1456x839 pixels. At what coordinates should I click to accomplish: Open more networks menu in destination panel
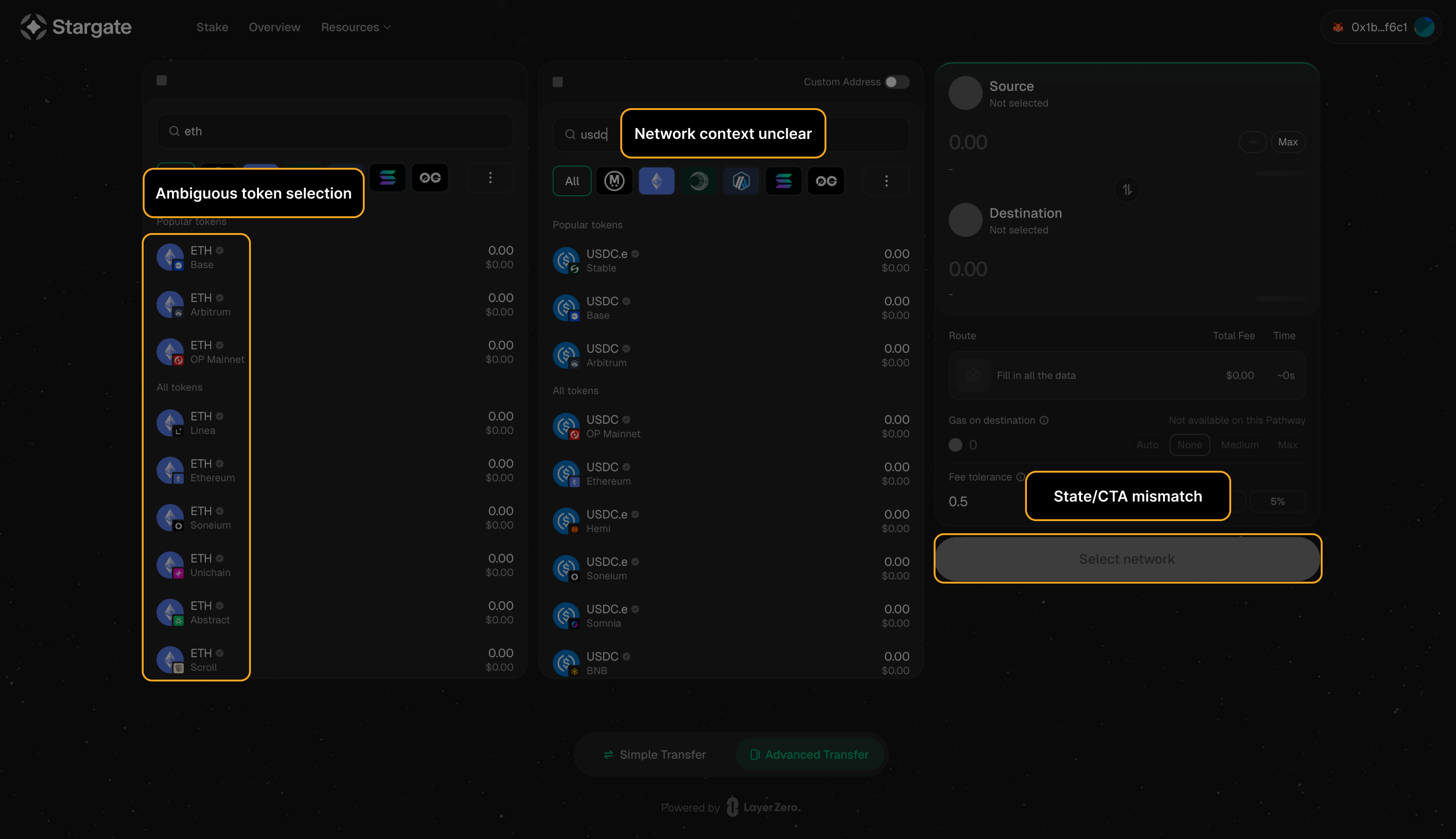(x=886, y=181)
